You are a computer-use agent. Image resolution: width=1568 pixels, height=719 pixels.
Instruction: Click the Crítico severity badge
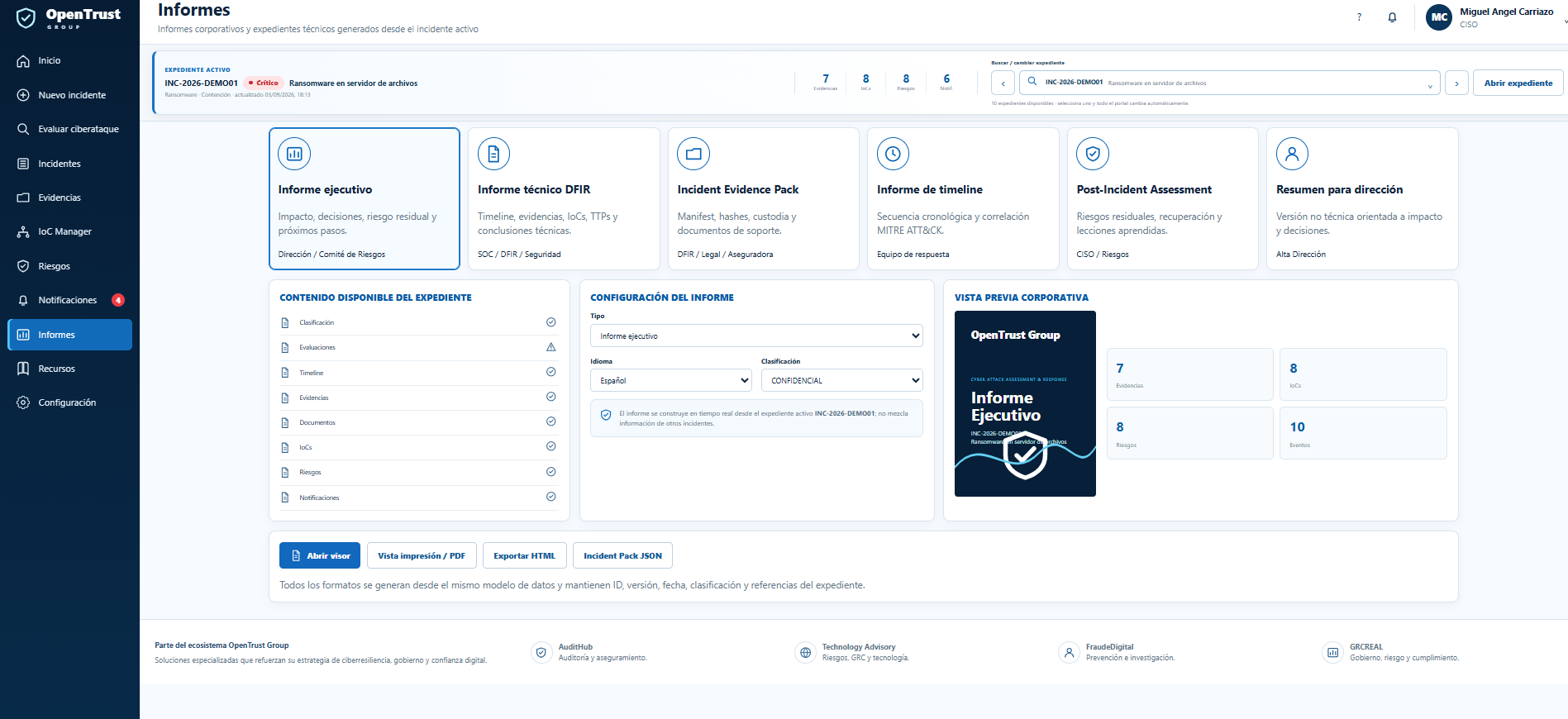pyautogui.click(x=264, y=83)
